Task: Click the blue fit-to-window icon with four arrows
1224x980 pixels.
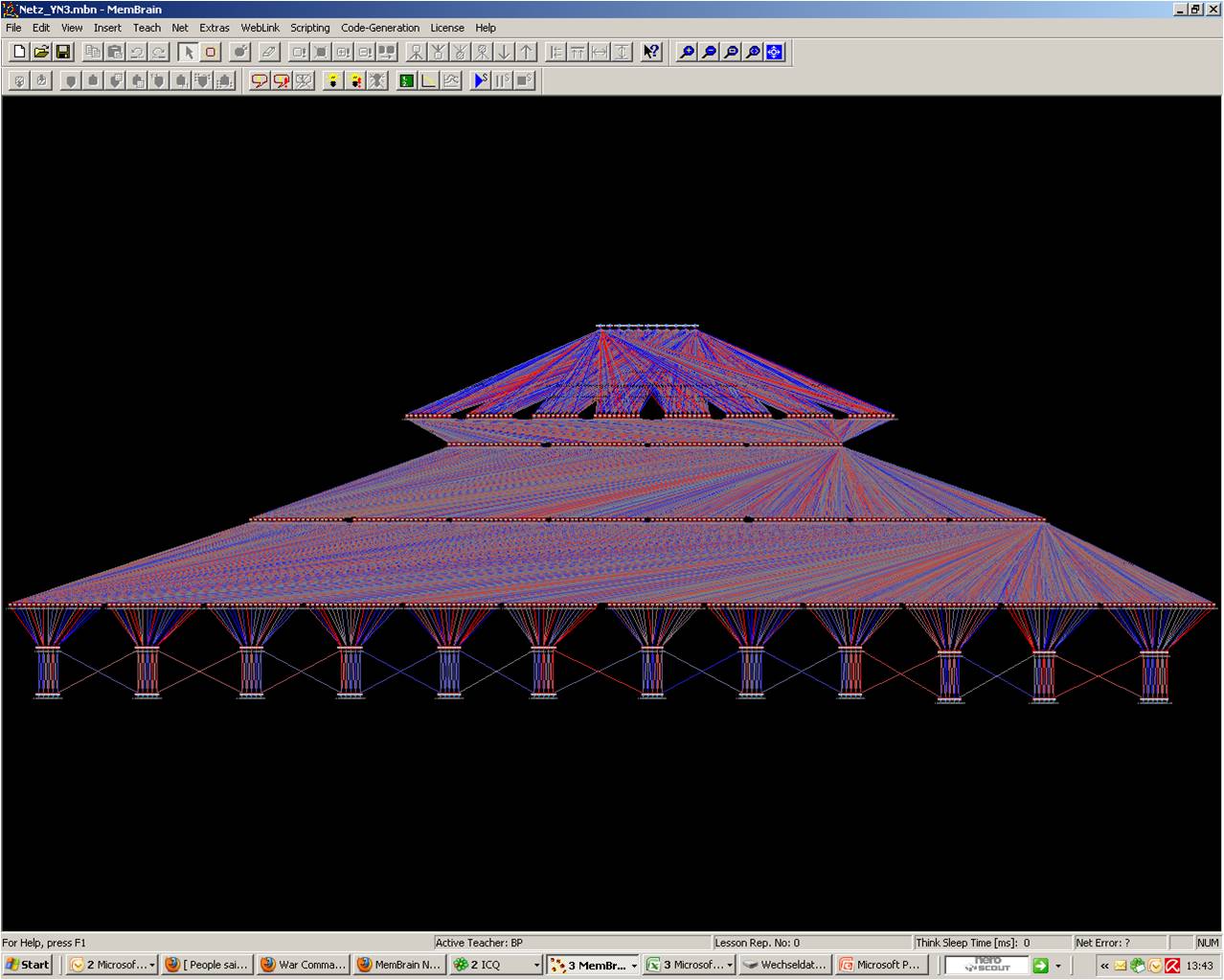Action: [775, 52]
